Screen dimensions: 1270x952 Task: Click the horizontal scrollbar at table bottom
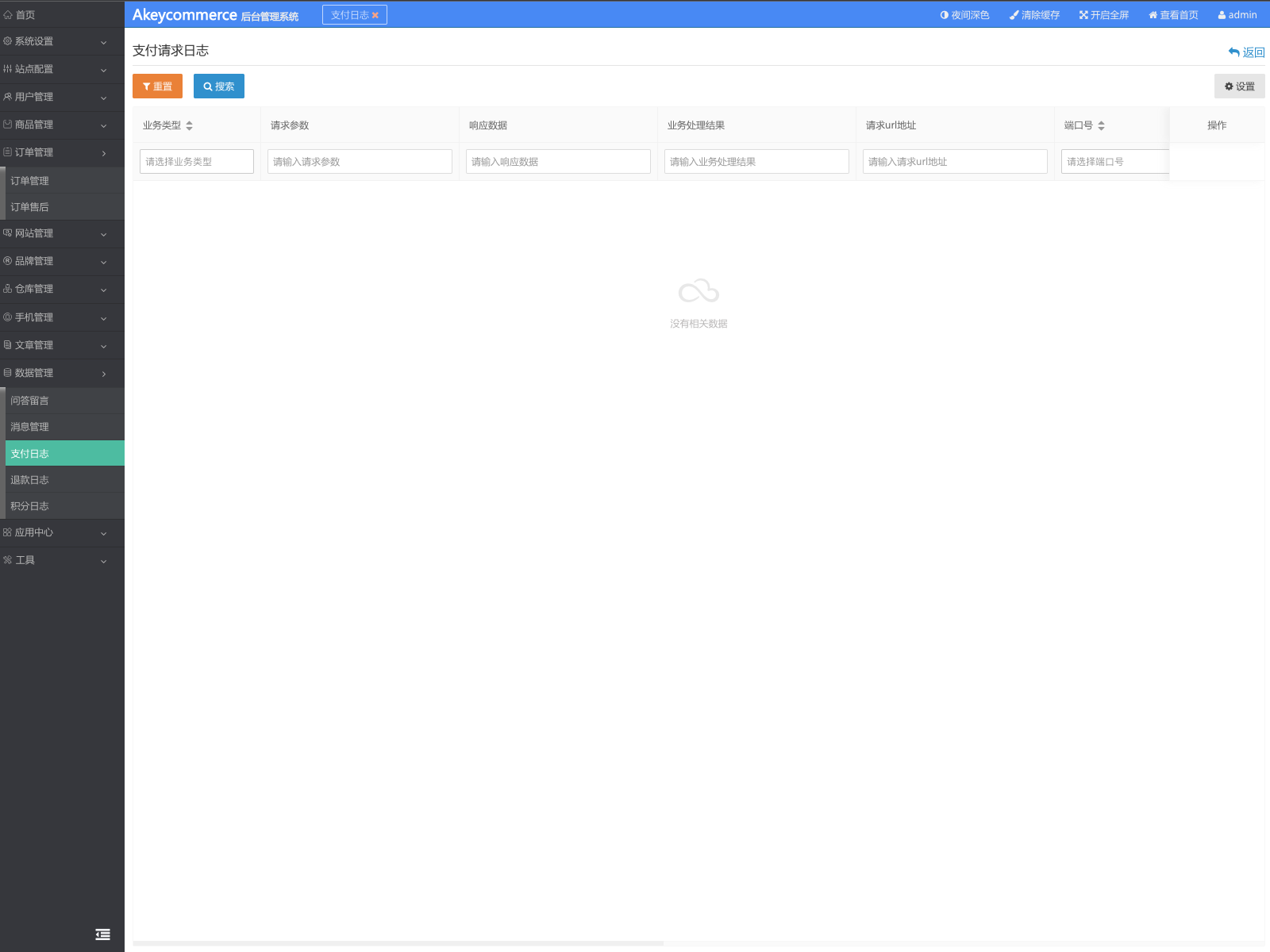click(398, 943)
